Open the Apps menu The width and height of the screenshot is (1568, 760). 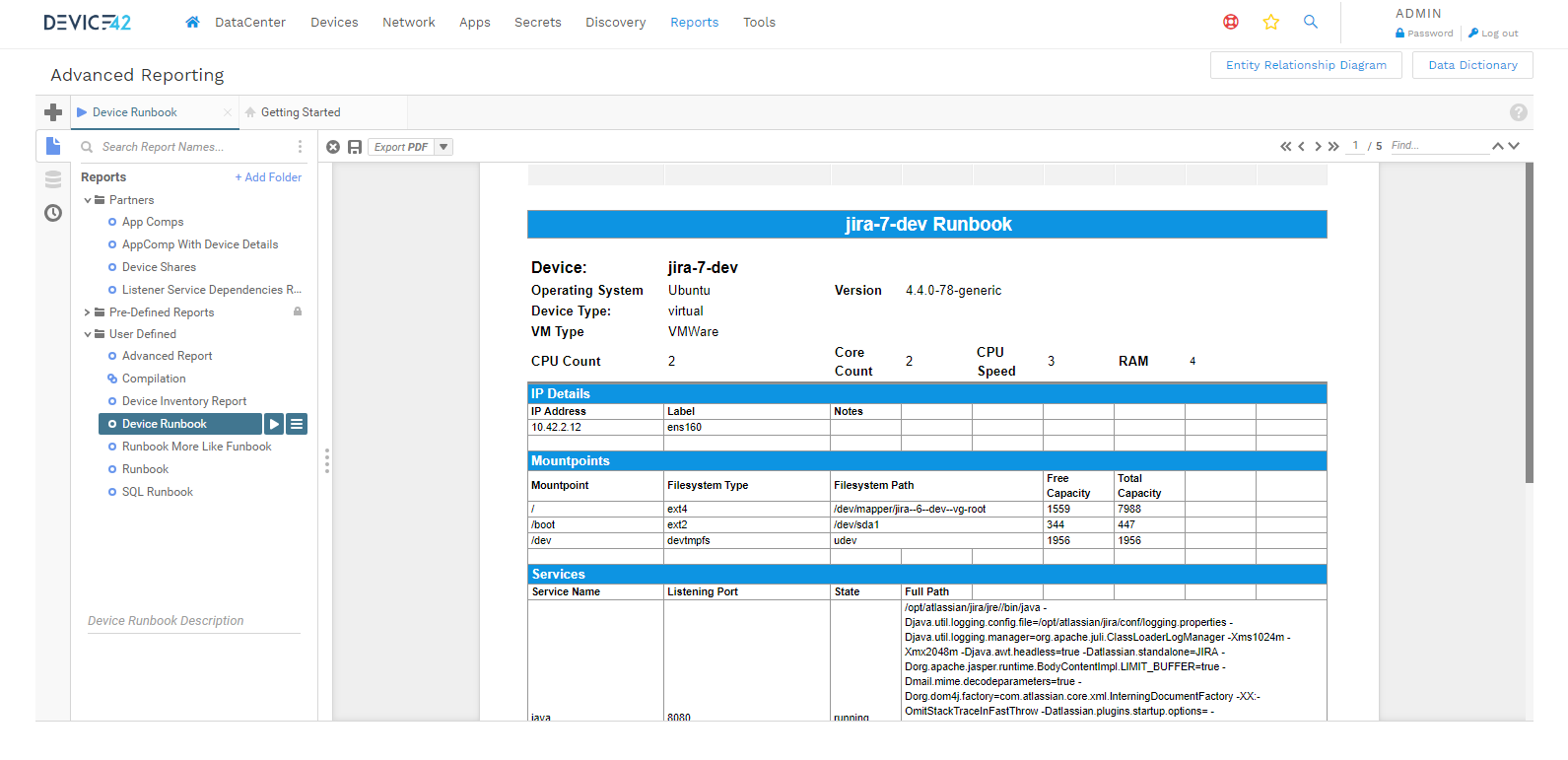coord(475,22)
